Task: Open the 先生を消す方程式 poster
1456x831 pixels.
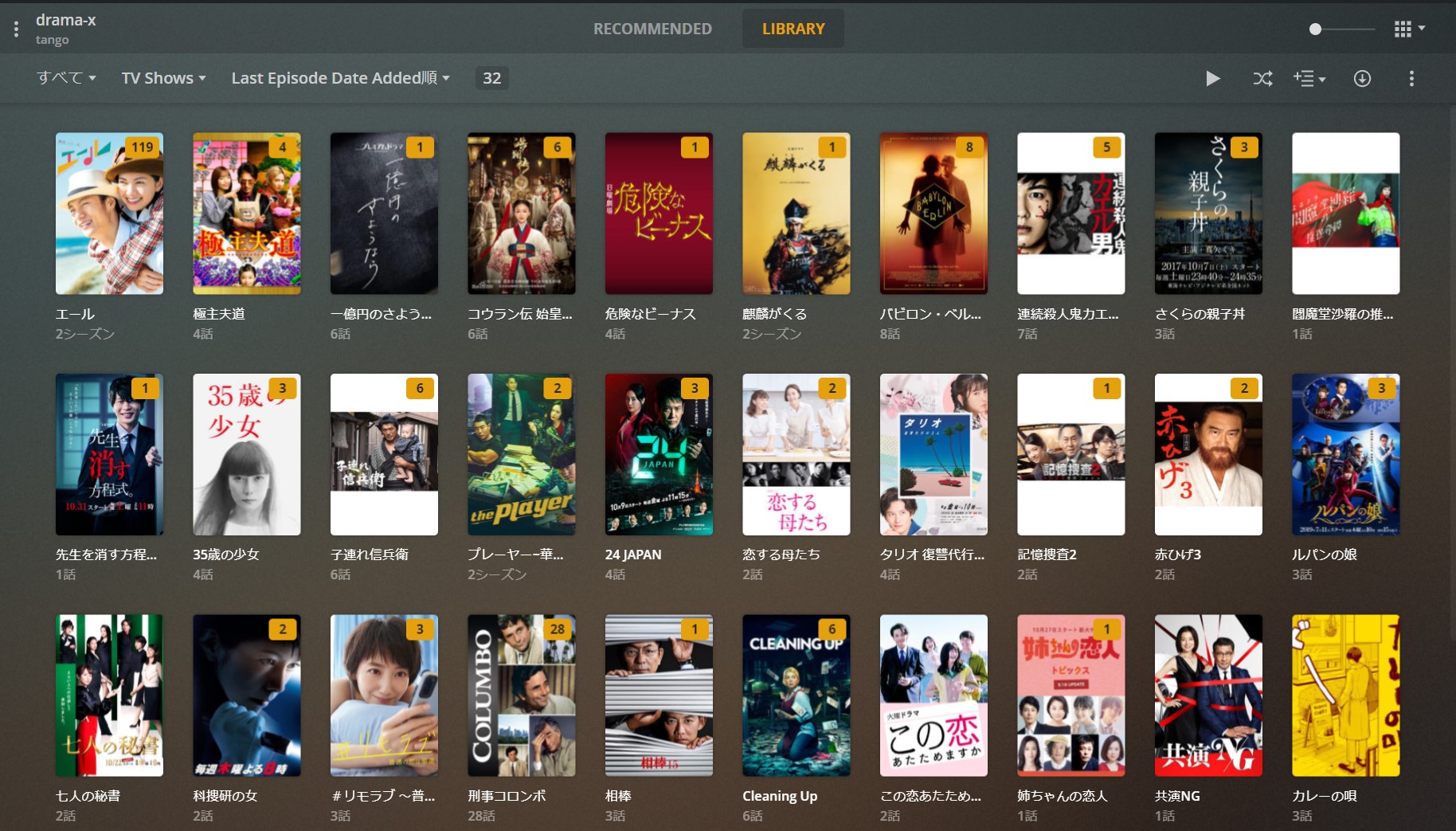Action: [109, 454]
